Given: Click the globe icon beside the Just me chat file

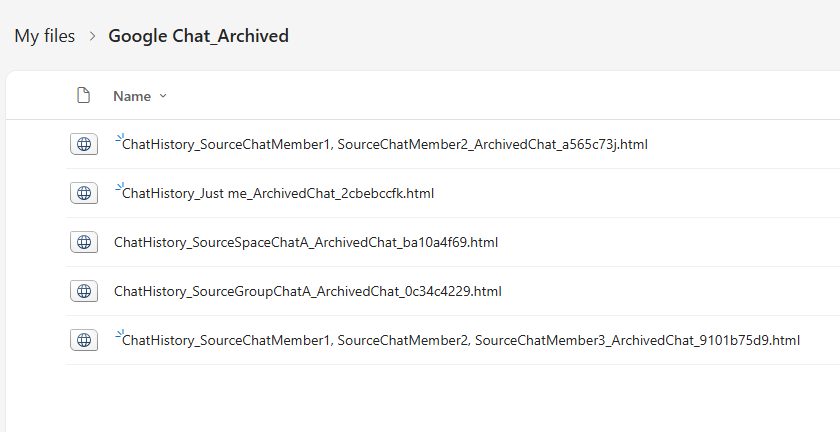Looking at the screenshot, I should (84, 193).
